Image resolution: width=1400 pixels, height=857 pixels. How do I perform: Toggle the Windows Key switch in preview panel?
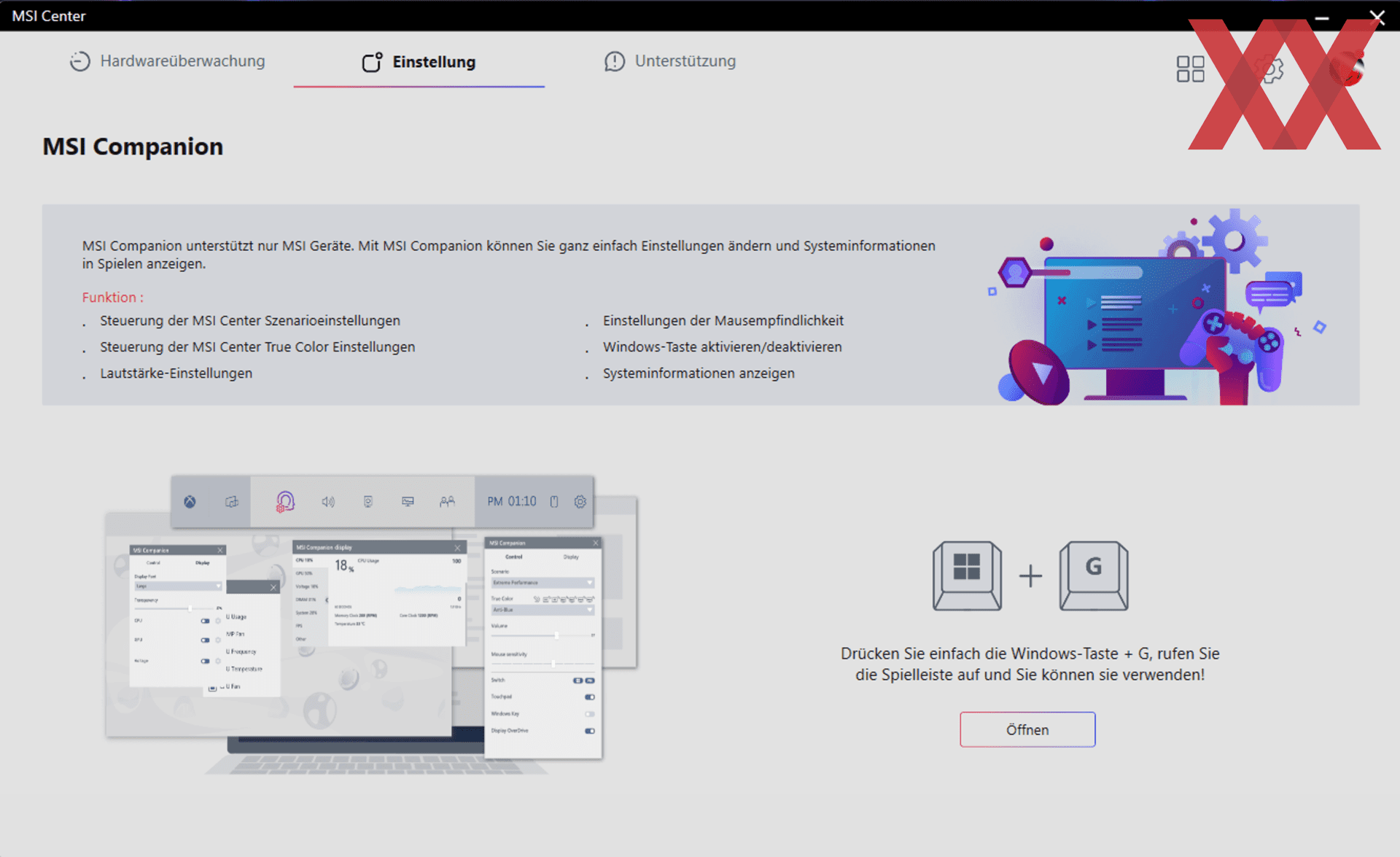tap(589, 714)
